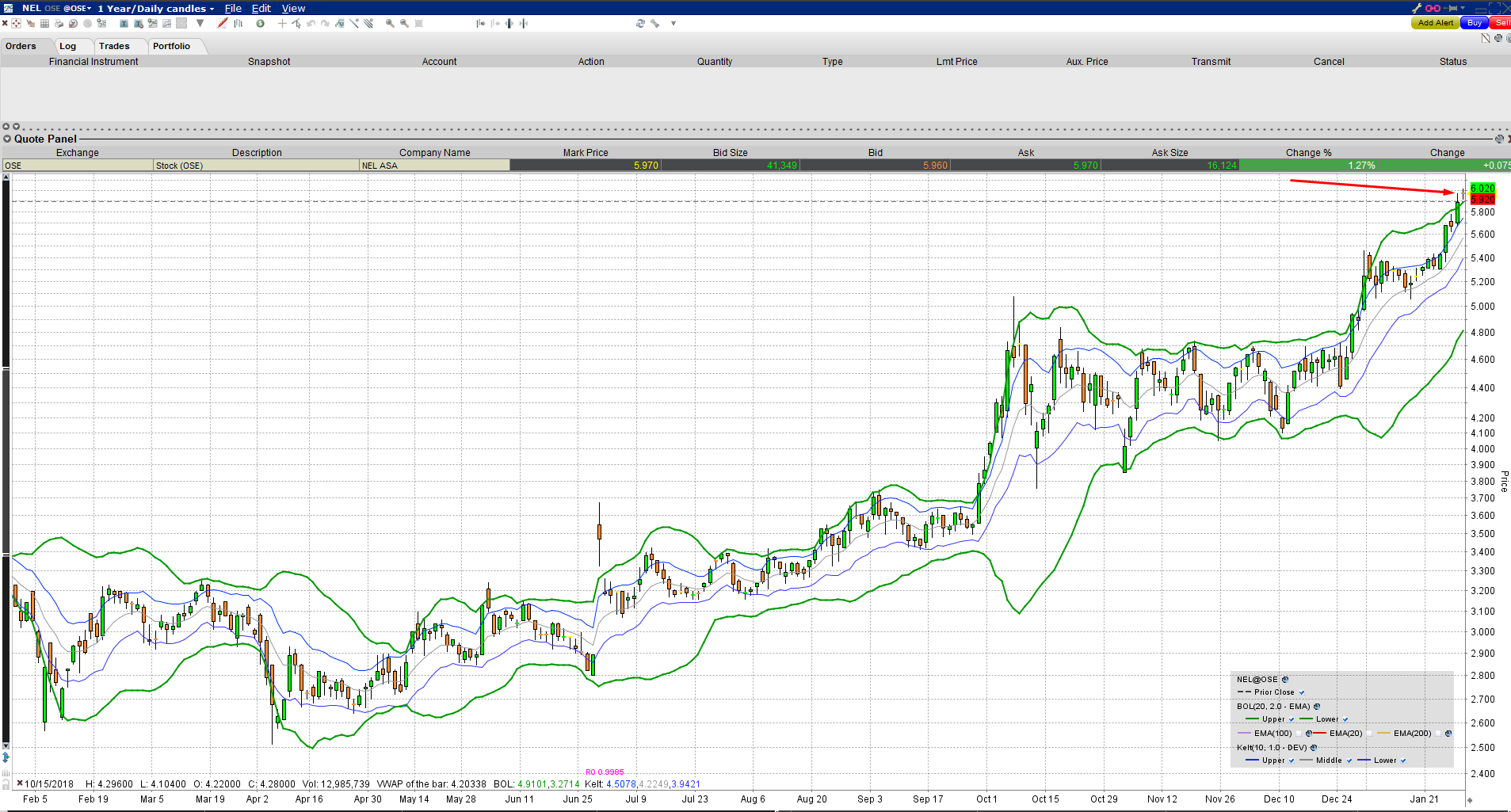Switch to the Portfolio tab
The image size is (1511, 812).
click(171, 46)
